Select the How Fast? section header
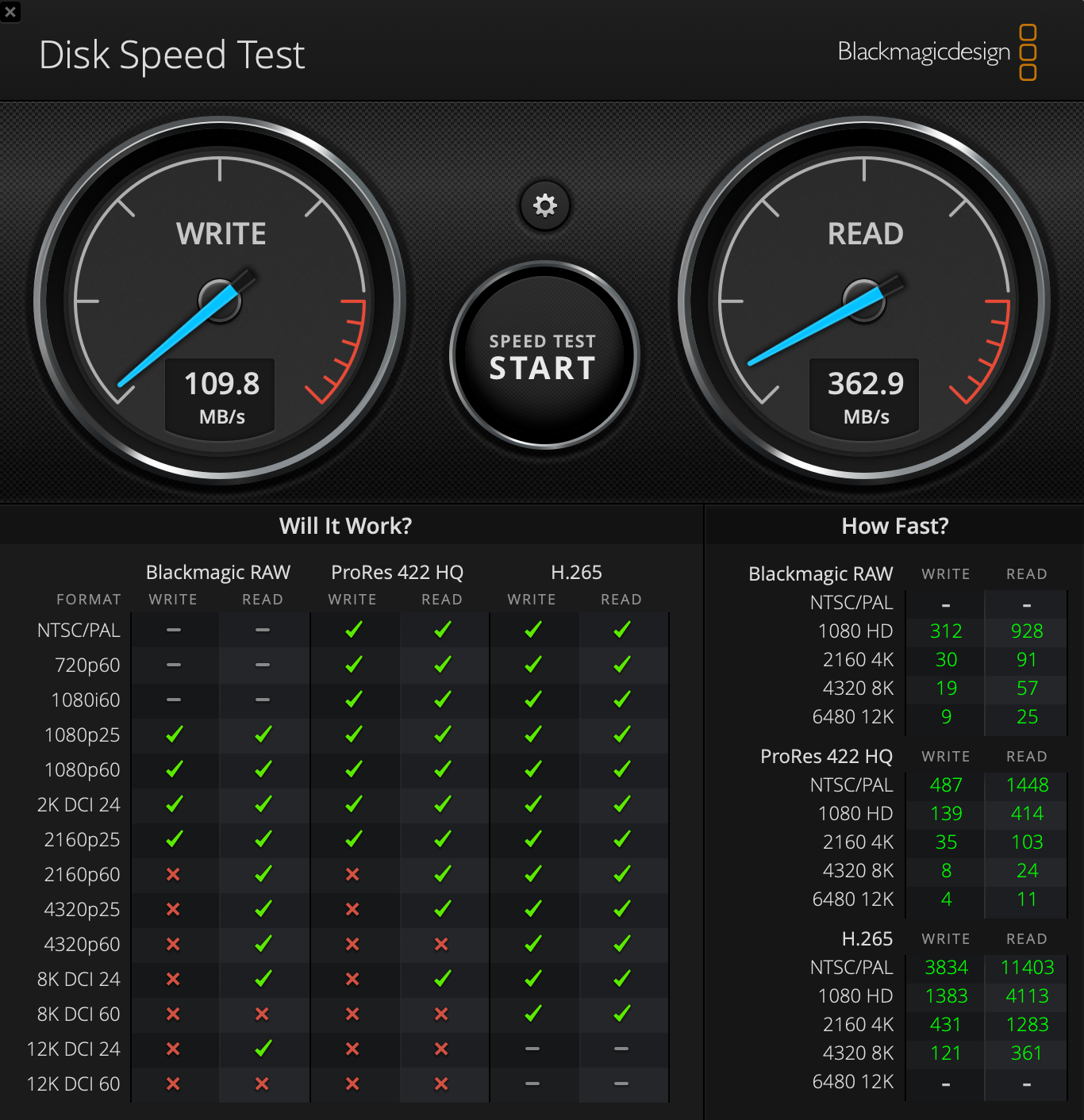Screen dimensions: 1084x1120 pos(894,525)
